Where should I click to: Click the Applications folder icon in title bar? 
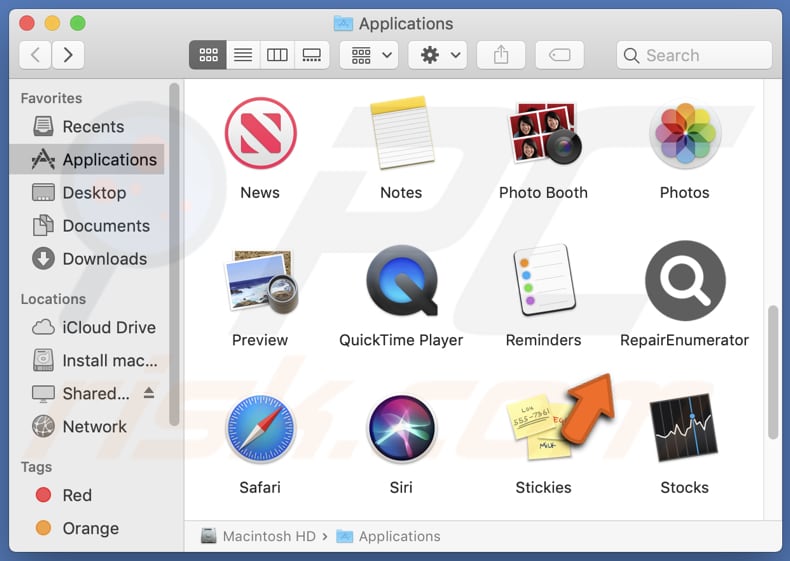click(343, 23)
